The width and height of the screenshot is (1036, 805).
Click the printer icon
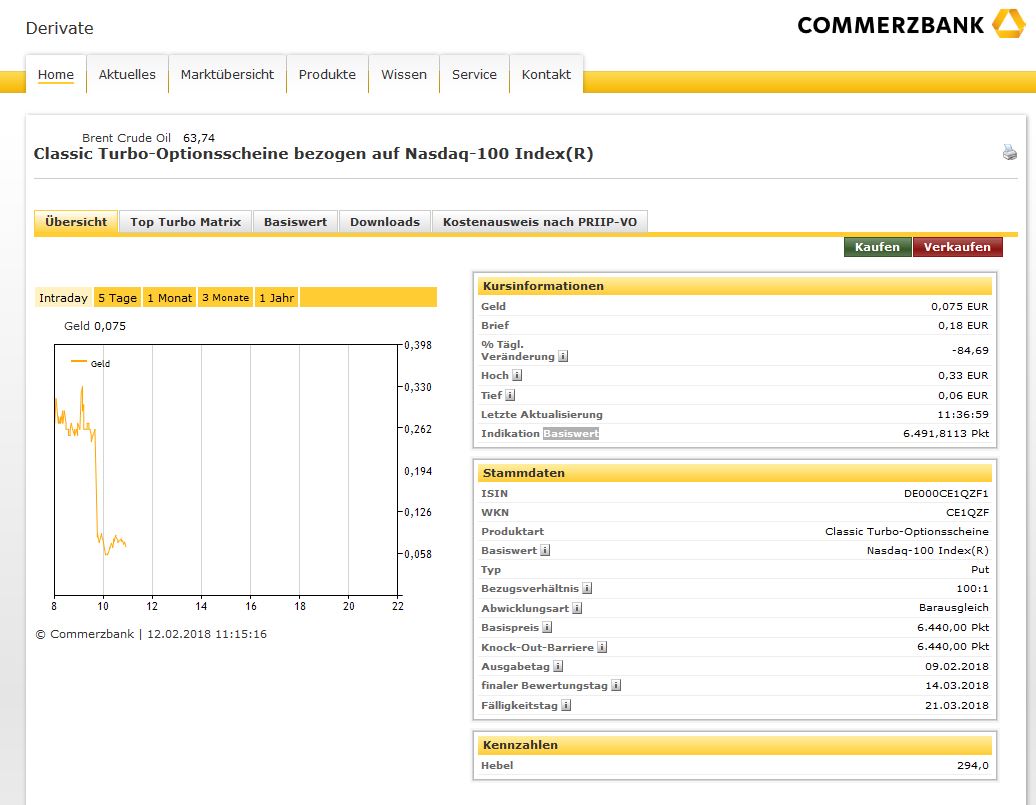point(1009,153)
